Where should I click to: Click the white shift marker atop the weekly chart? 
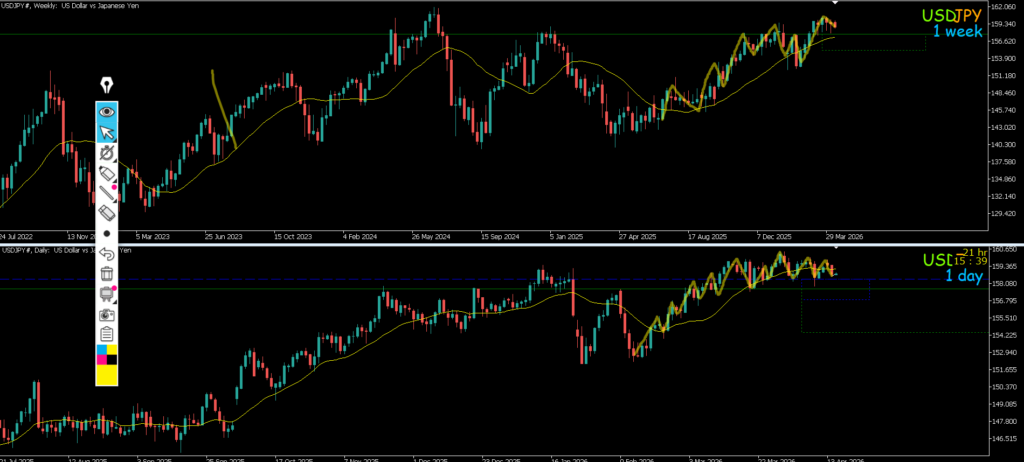point(835,3)
